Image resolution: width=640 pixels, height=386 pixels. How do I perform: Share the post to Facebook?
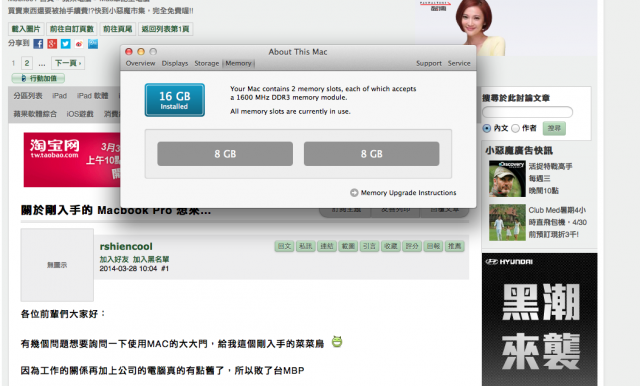point(38,44)
